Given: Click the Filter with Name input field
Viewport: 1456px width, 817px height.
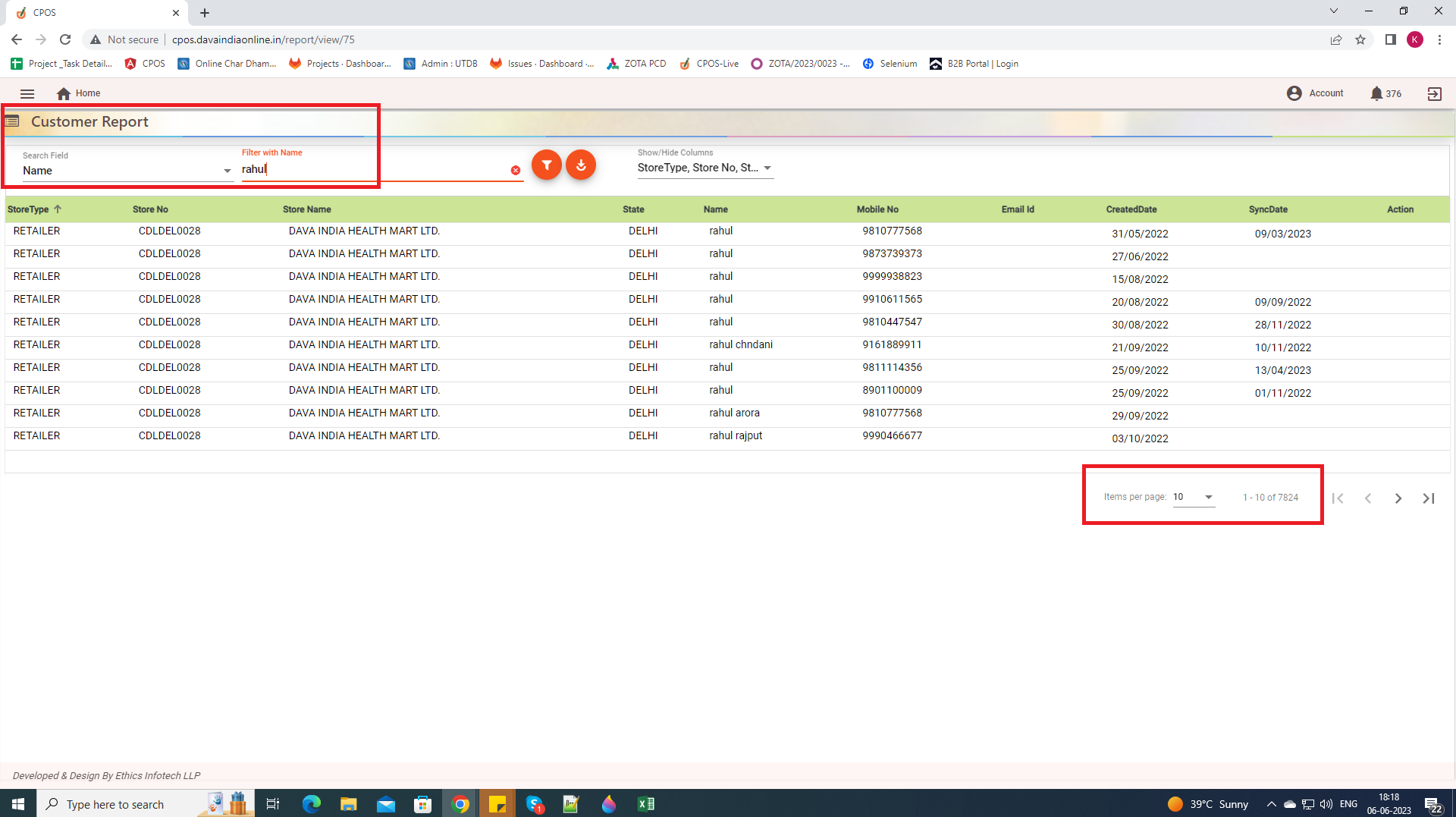Looking at the screenshot, I should [373, 170].
